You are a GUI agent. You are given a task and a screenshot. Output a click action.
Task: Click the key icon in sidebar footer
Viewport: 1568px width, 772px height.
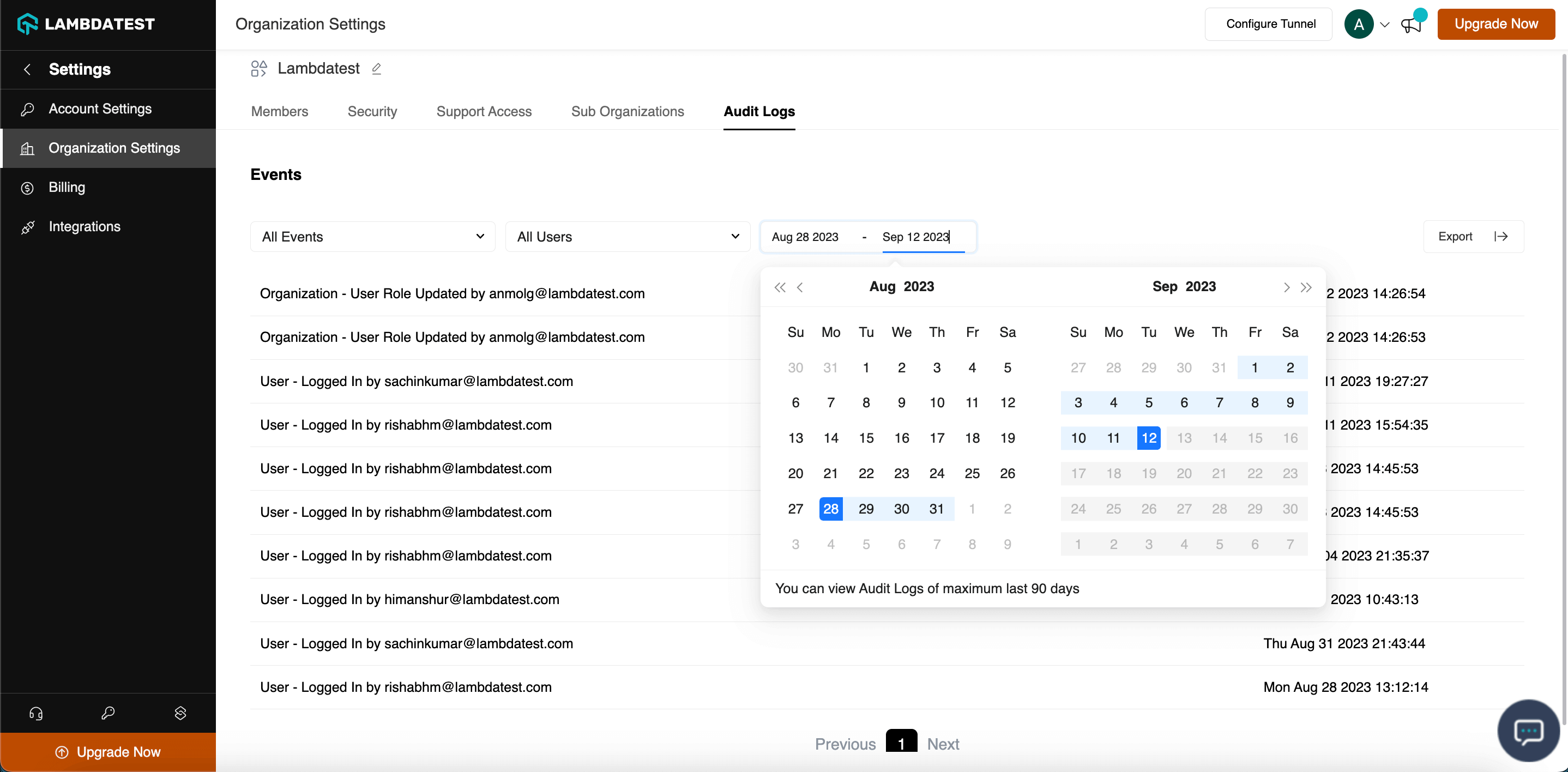(x=108, y=713)
